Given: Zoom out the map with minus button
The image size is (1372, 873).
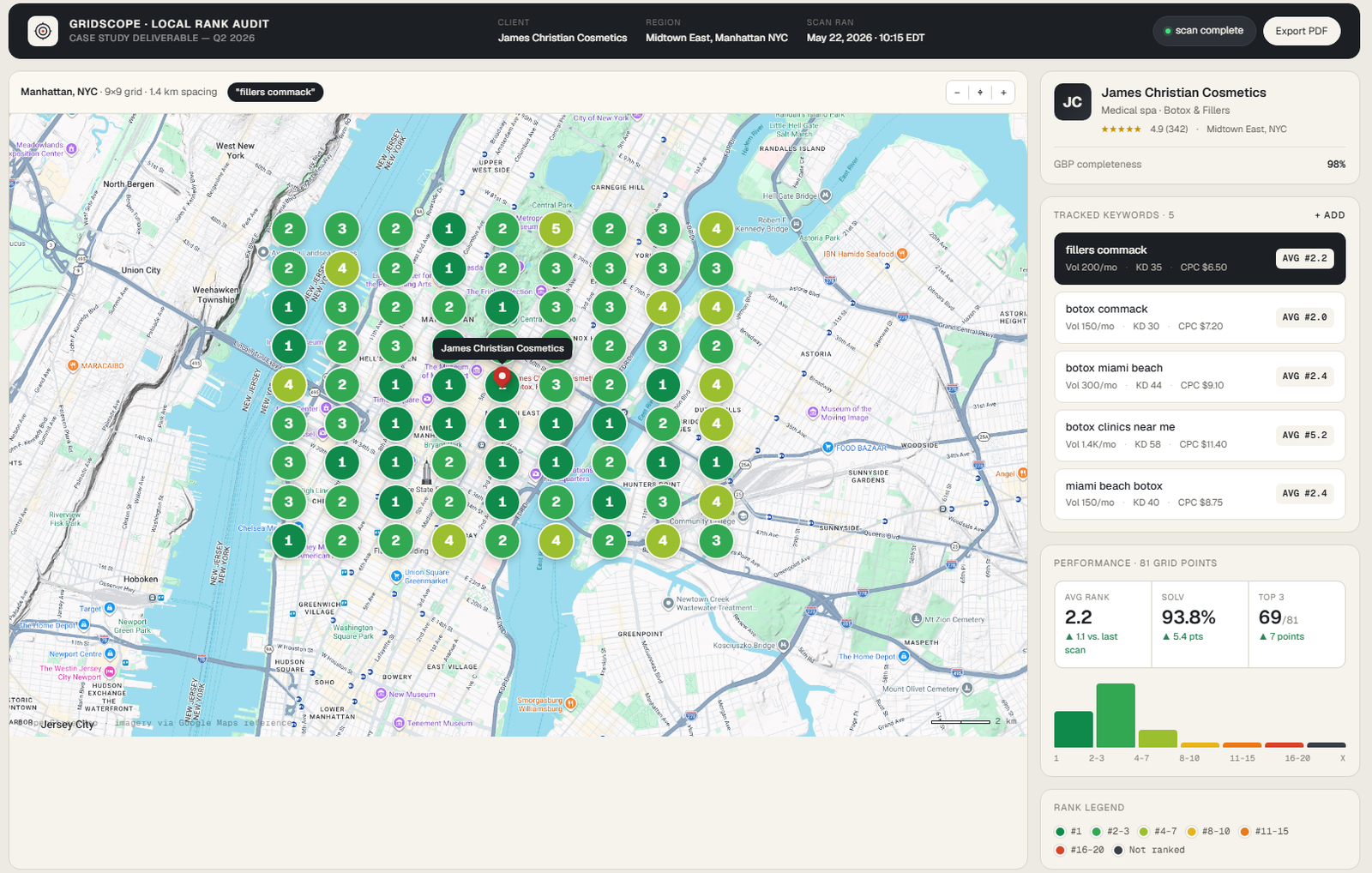Looking at the screenshot, I should pyautogui.click(x=957, y=93).
